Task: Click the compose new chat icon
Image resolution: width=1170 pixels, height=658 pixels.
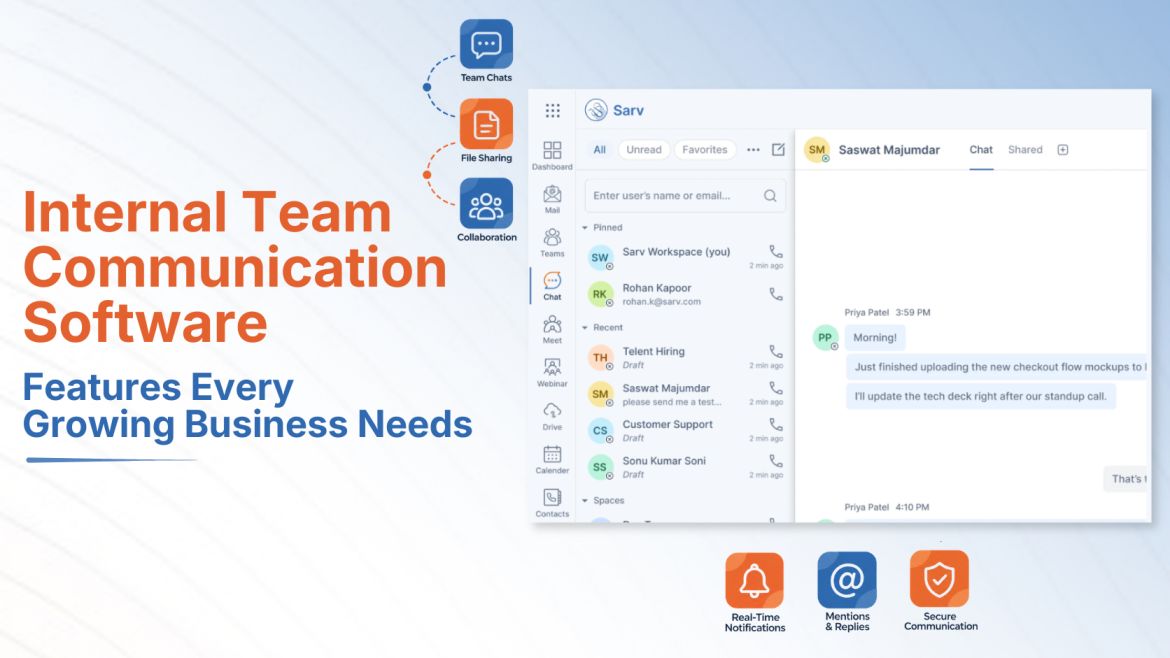Action: [x=778, y=149]
